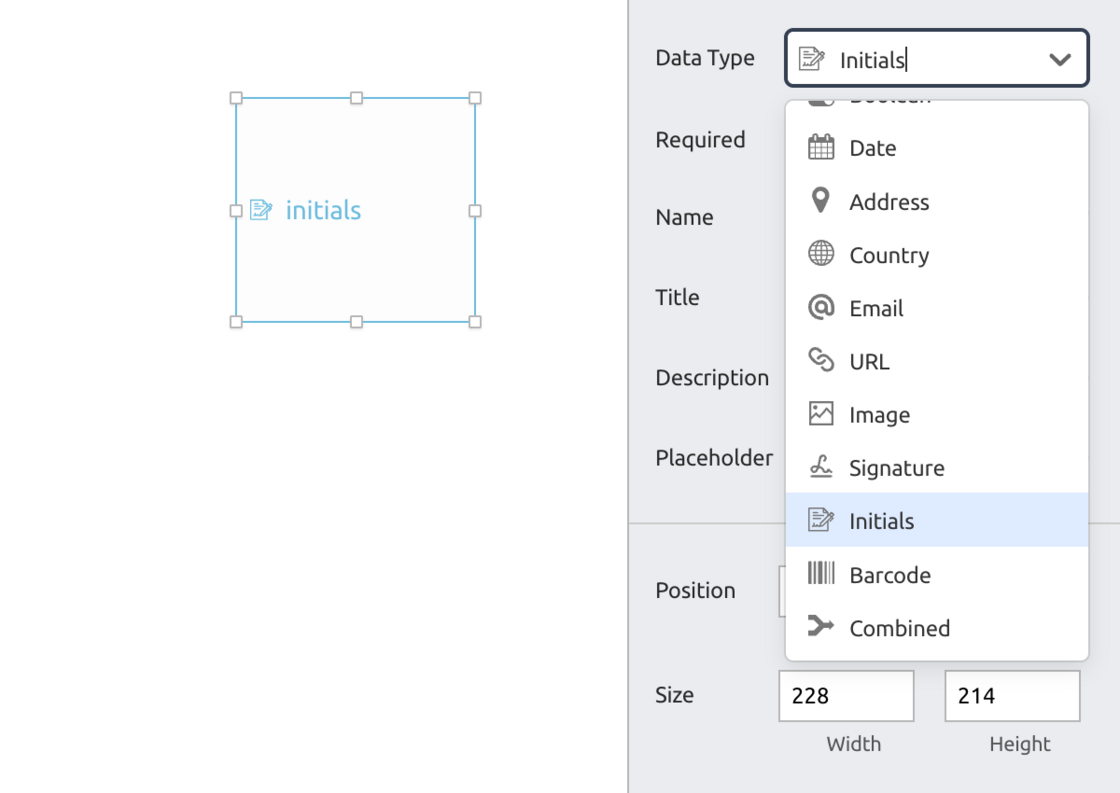Click into the Width size field
This screenshot has width=1120, height=793.
pos(846,696)
